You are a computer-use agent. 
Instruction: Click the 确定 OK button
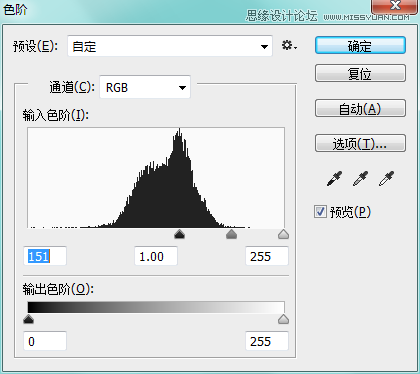[x=360, y=45]
